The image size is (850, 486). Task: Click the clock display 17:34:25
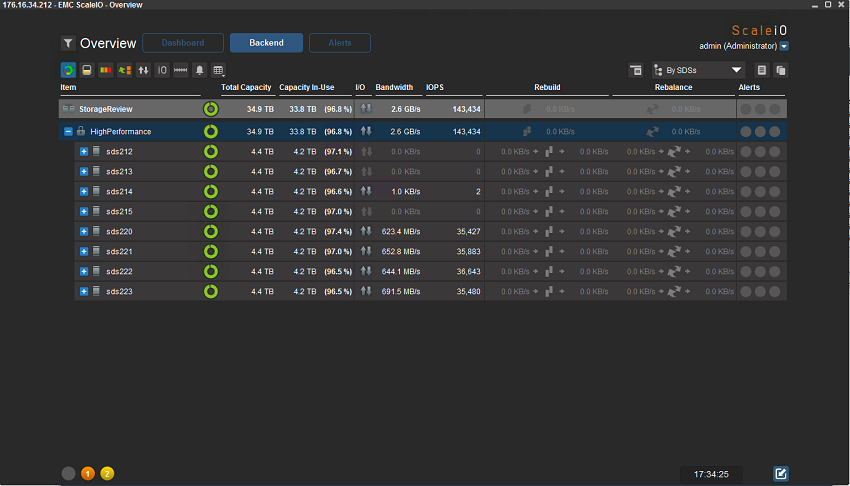pos(711,474)
